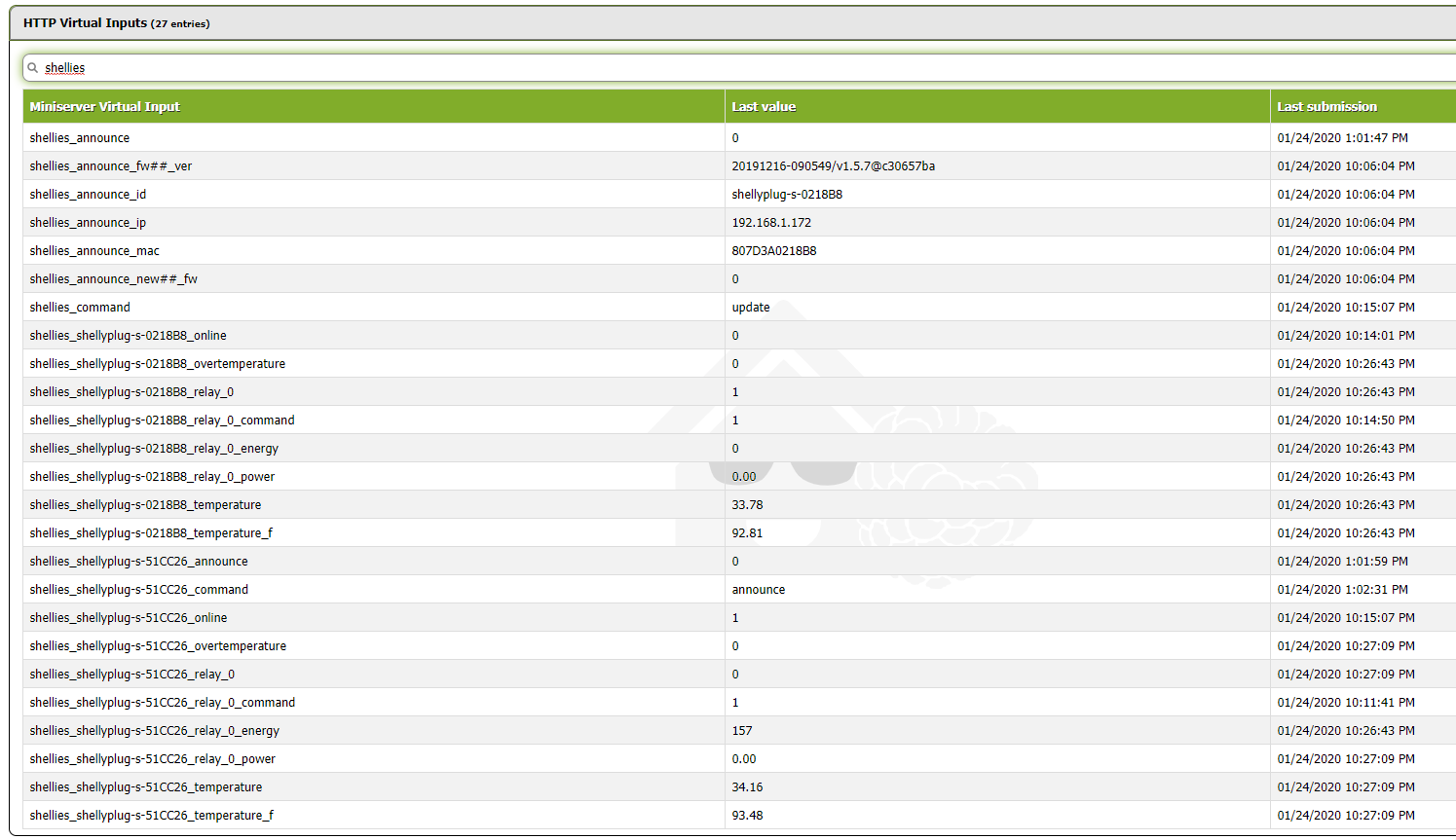Viewport: 1456px width, 840px height.
Task: Select shellies_shellyplug-s-0218B8_online row
Action: click(x=739, y=336)
